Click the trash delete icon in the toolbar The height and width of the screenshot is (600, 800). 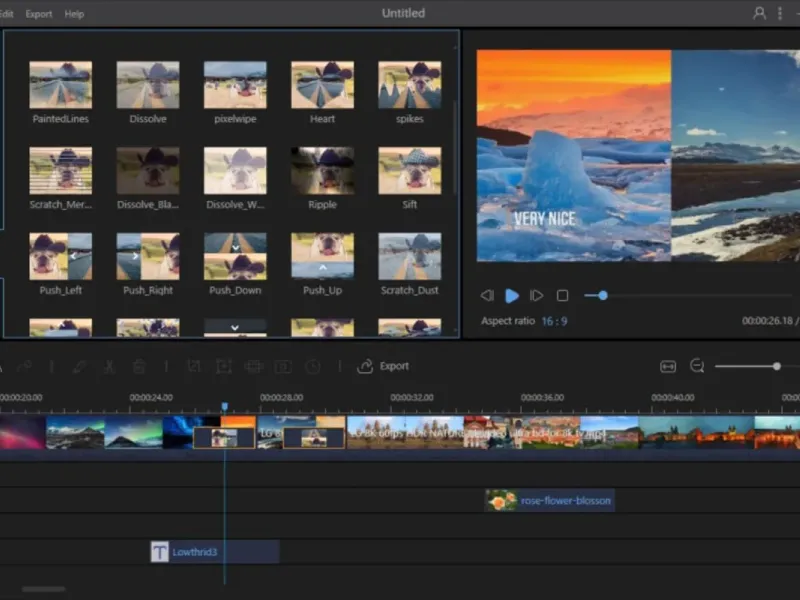pyautogui.click(x=140, y=367)
